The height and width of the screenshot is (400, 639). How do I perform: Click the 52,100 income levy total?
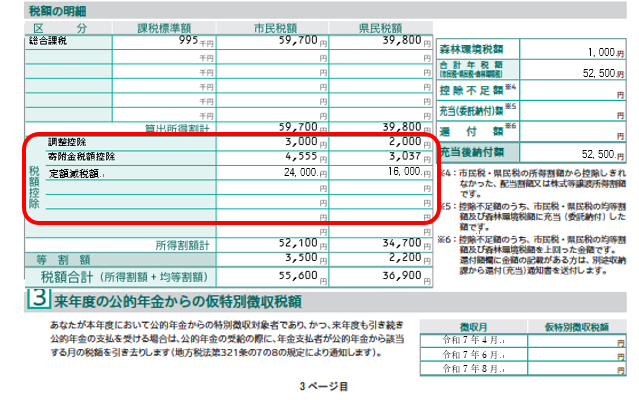point(298,243)
